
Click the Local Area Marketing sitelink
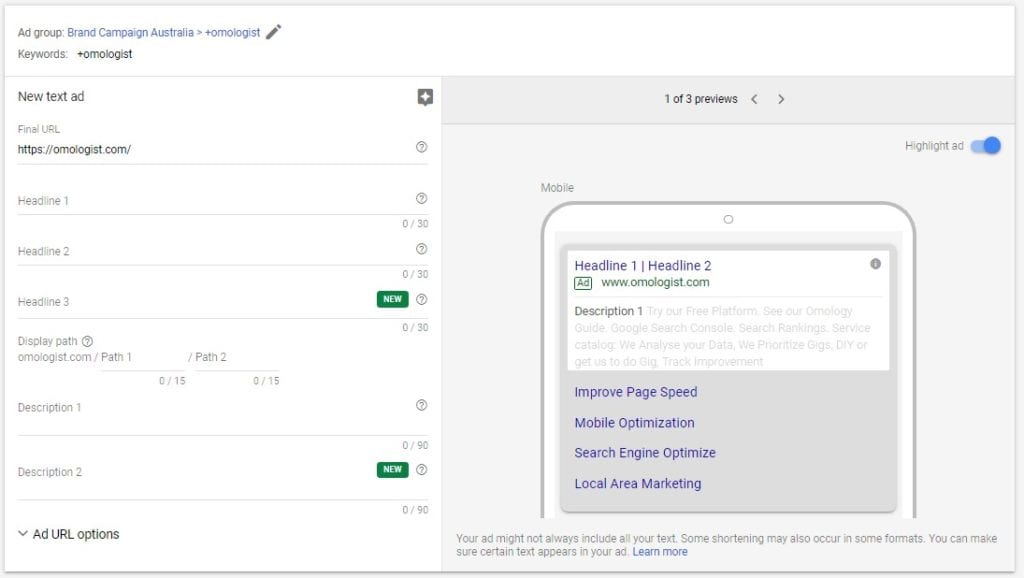pyautogui.click(x=637, y=483)
